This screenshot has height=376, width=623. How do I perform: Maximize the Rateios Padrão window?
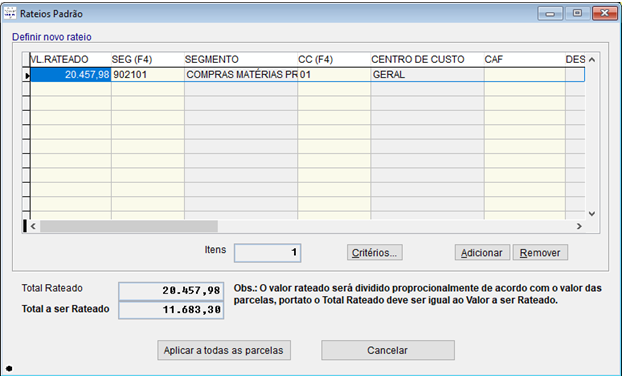point(577,14)
